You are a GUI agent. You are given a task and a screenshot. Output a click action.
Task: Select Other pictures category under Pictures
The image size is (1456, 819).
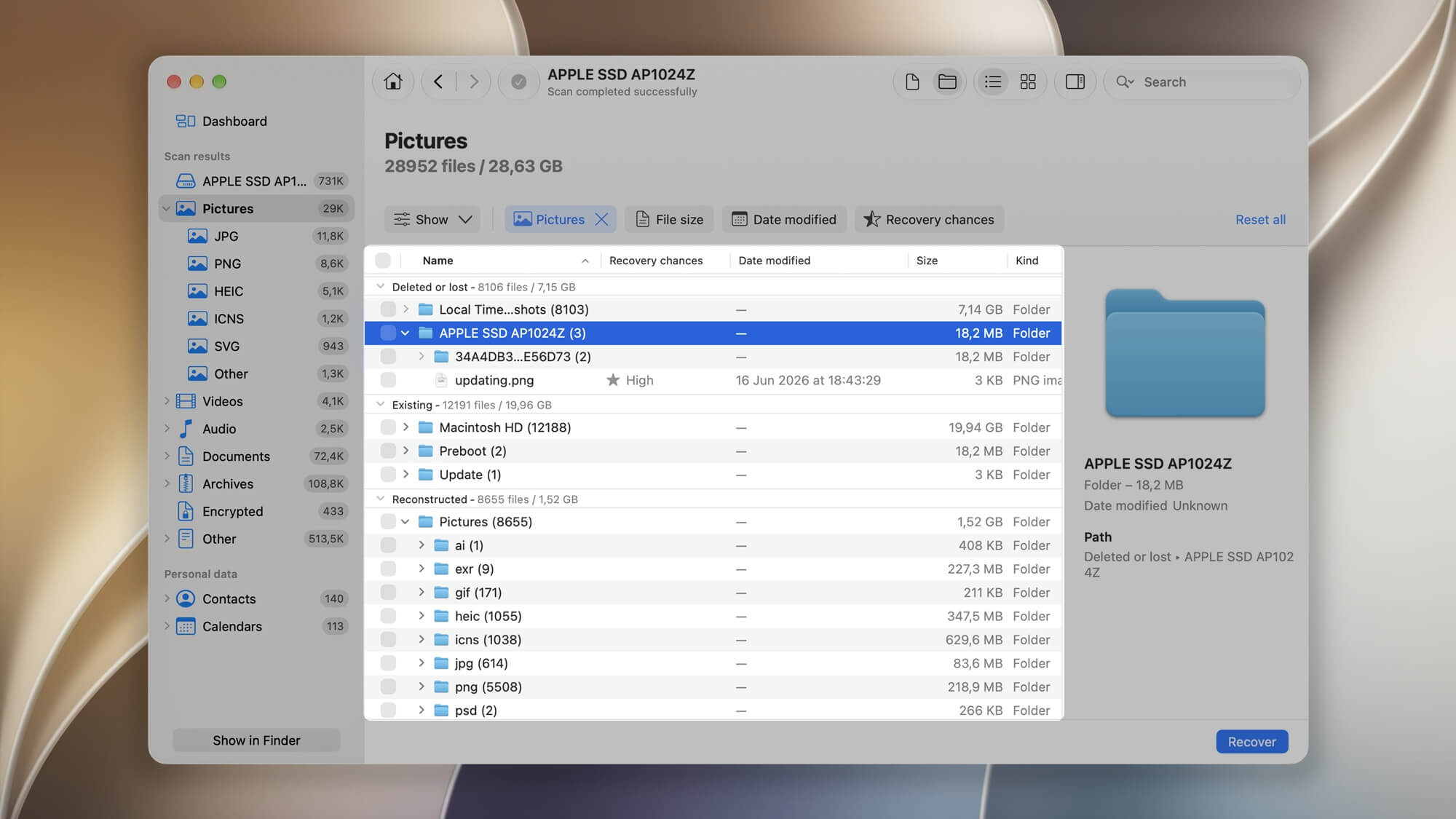[256, 374]
